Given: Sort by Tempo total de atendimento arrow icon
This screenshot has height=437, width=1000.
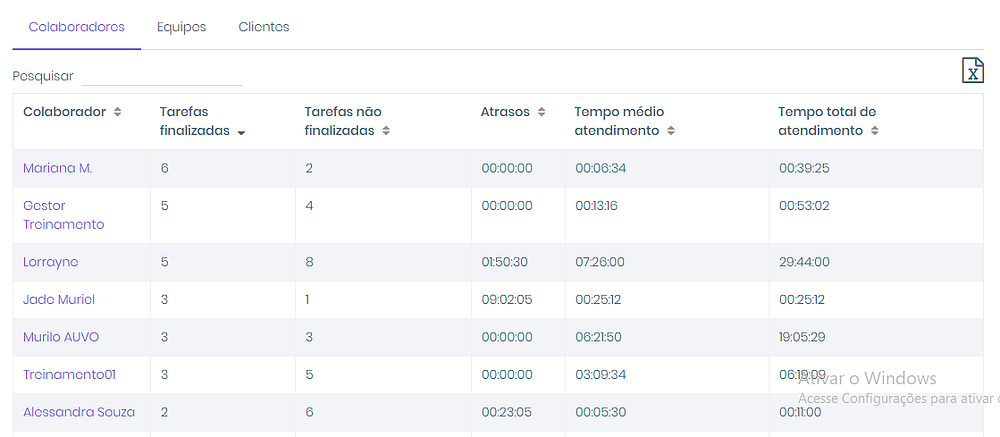Looking at the screenshot, I should pos(874,131).
